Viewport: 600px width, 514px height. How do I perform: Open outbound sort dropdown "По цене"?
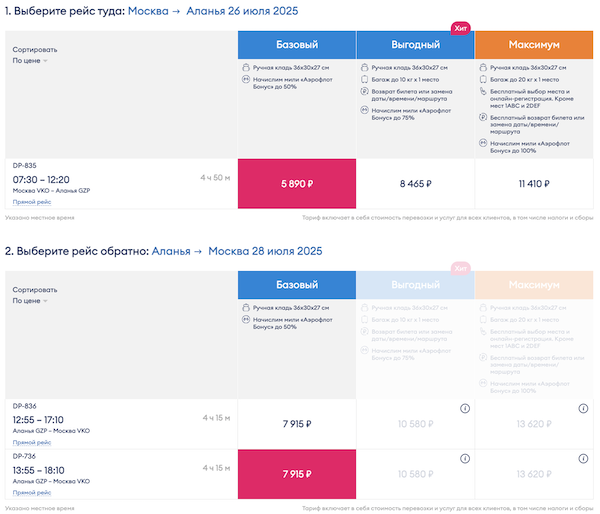coord(30,61)
